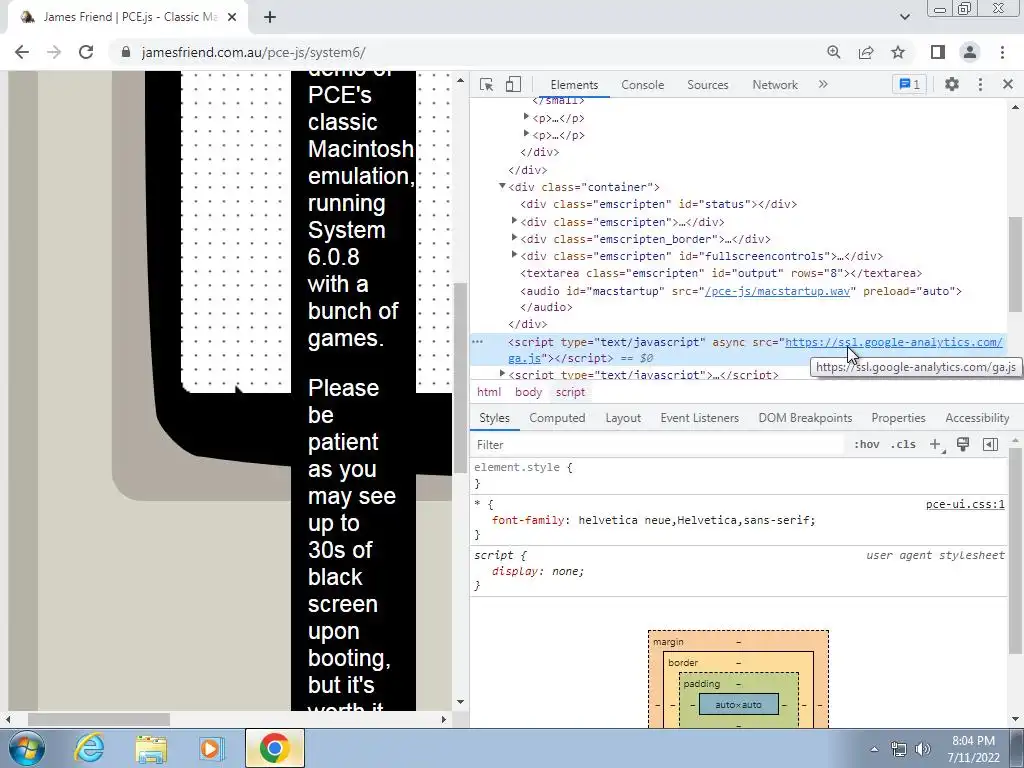The width and height of the screenshot is (1024, 768).
Task: Bookmark this page with star
Action: coord(898,52)
